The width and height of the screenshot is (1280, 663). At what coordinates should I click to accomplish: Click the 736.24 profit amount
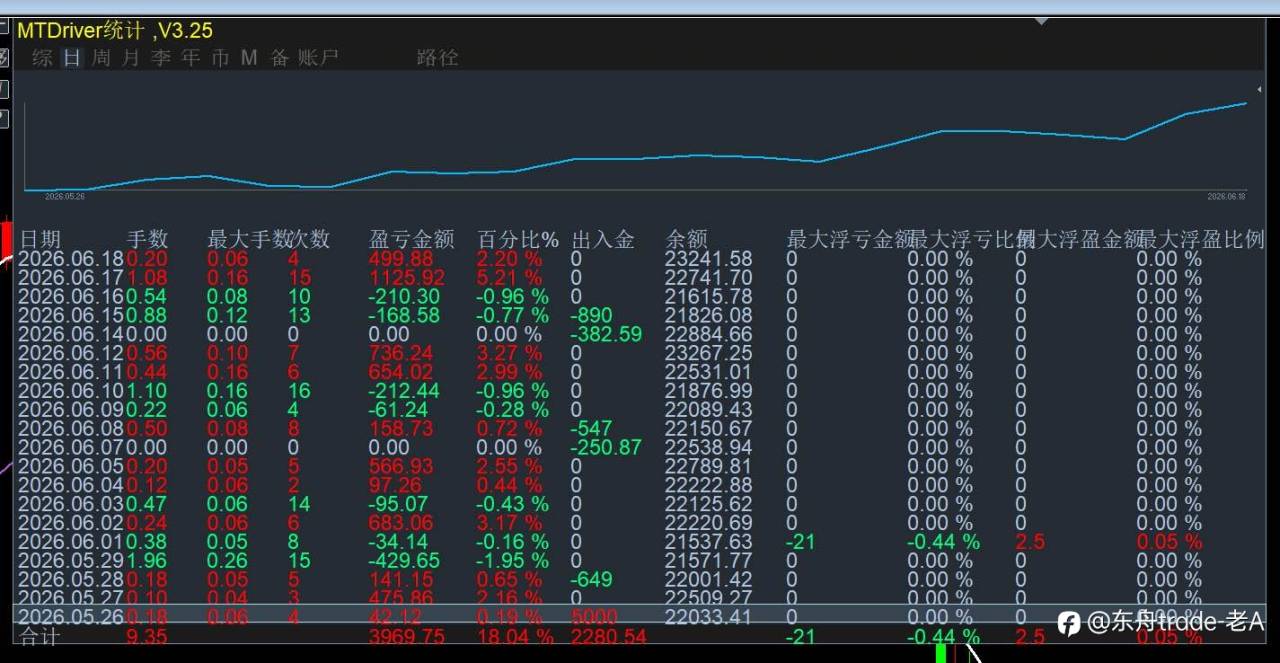pos(401,353)
